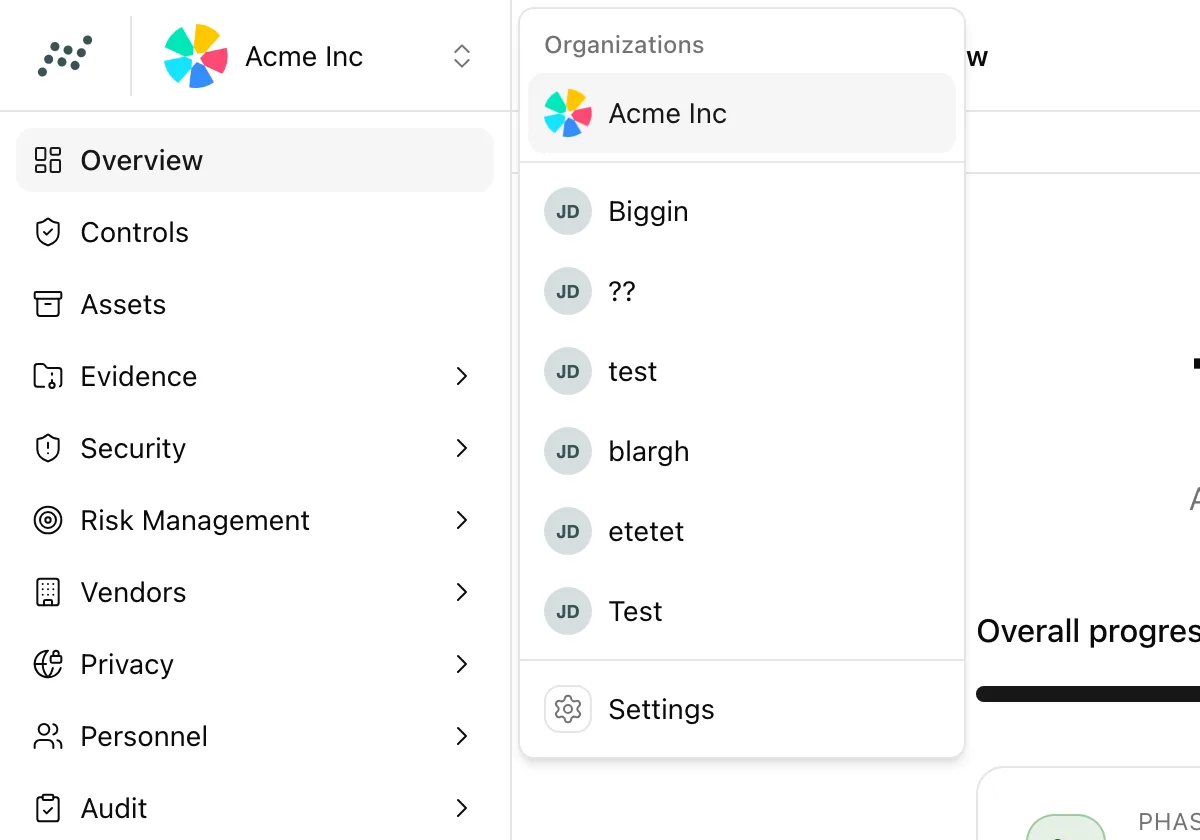Image resolution: width=1200 pixels, height=840 pixels.
Task: Click the JD avatar beside blargh
Action: [x=568, y=451]
